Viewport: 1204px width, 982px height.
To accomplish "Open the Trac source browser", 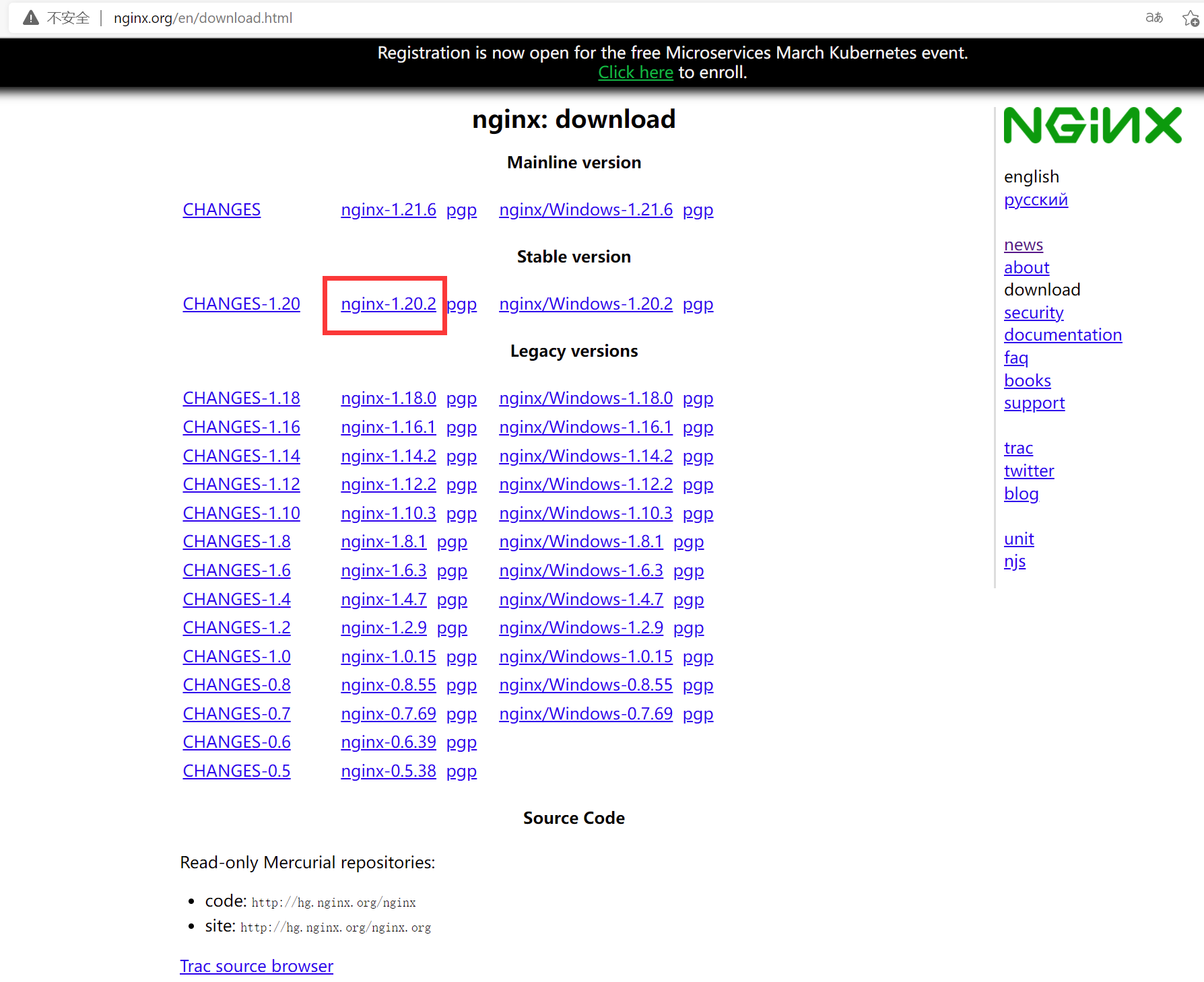I will pyautogui.click(x=257, y=966).
